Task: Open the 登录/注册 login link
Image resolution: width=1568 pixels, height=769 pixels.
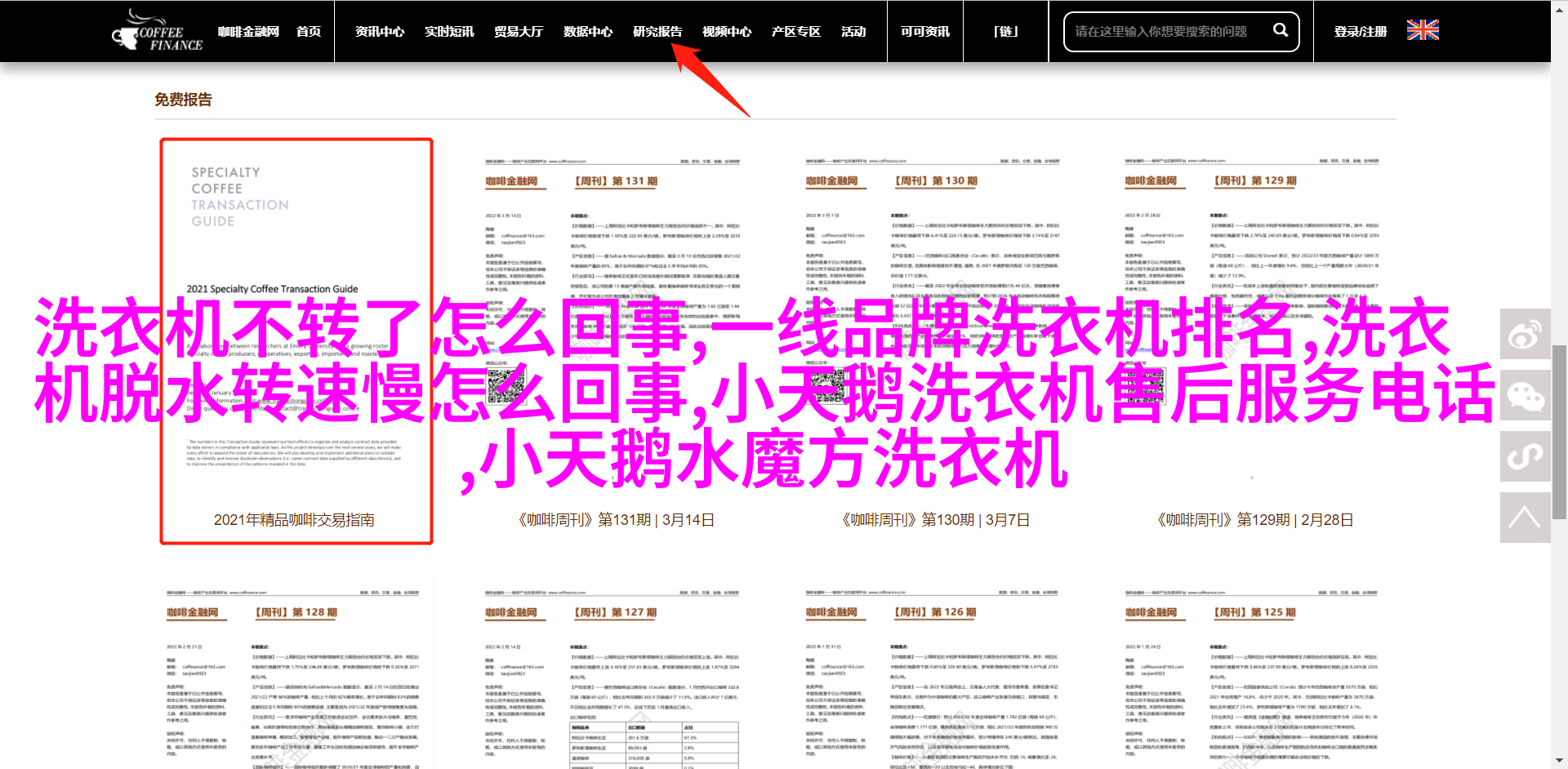Action: pyautogui.click(x=1361, y=32)
